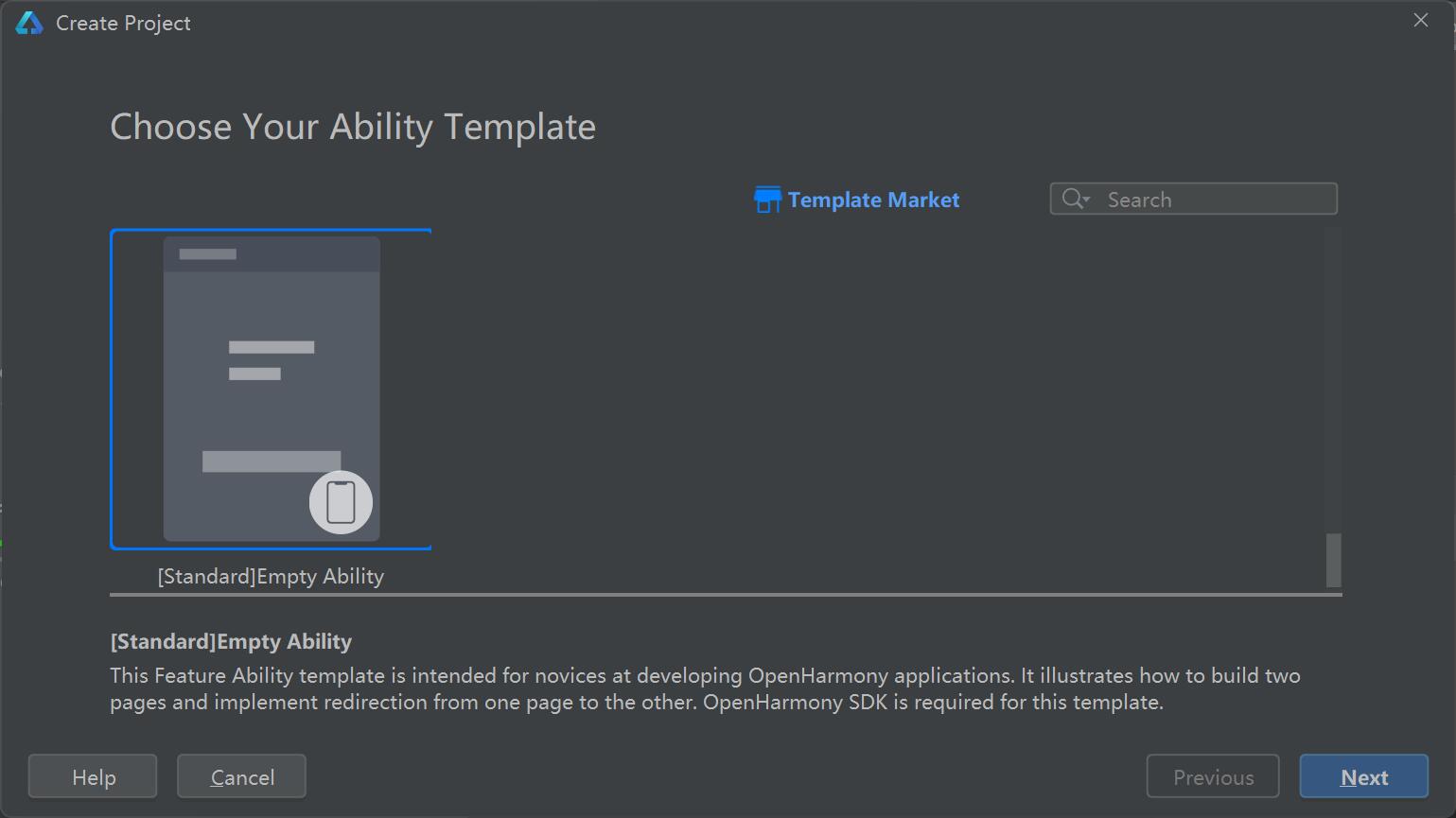Click the scrollbar track above the thumb
1456x818 pixels.
tap(1333, 378)
